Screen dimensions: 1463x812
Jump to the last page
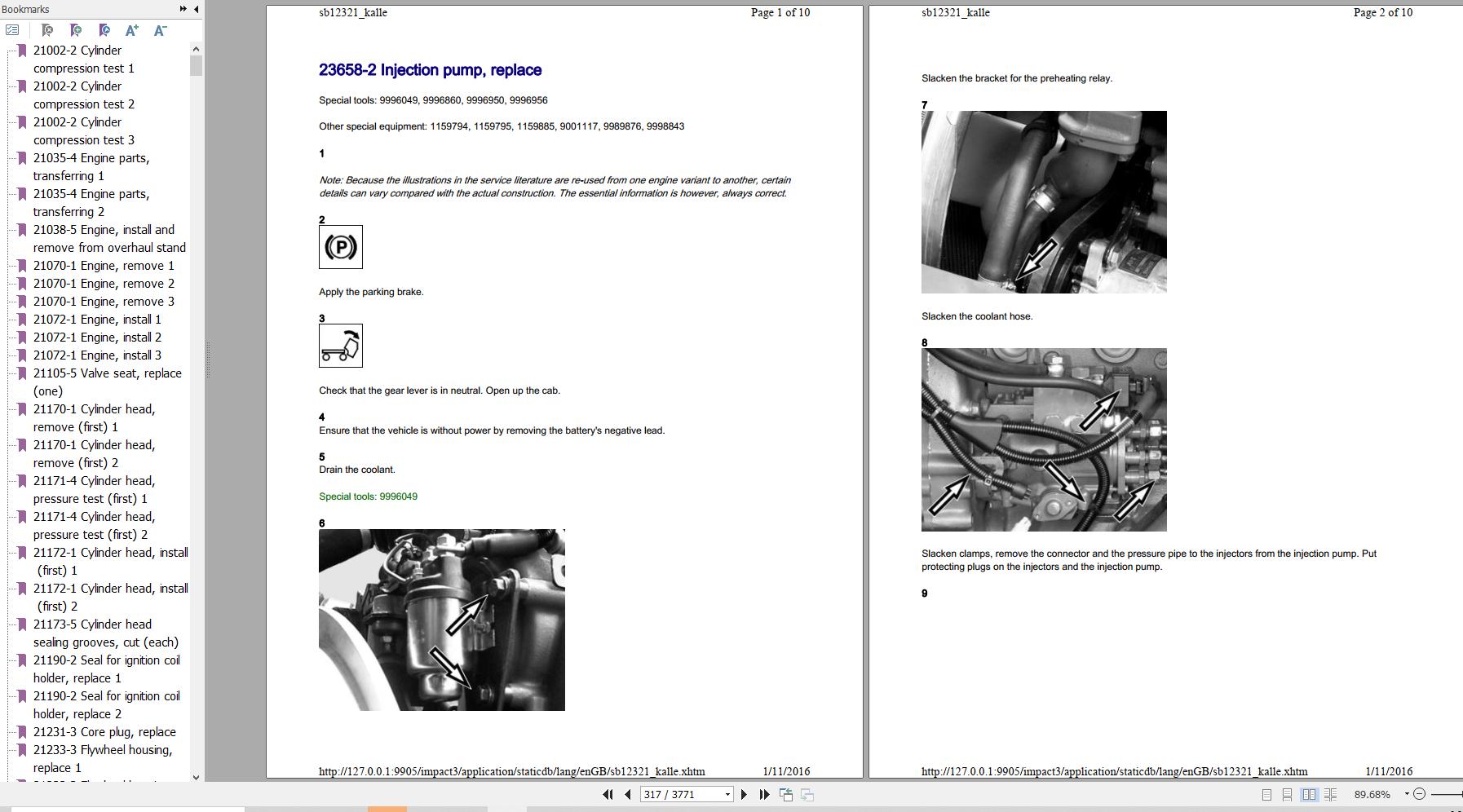(764, 794)
